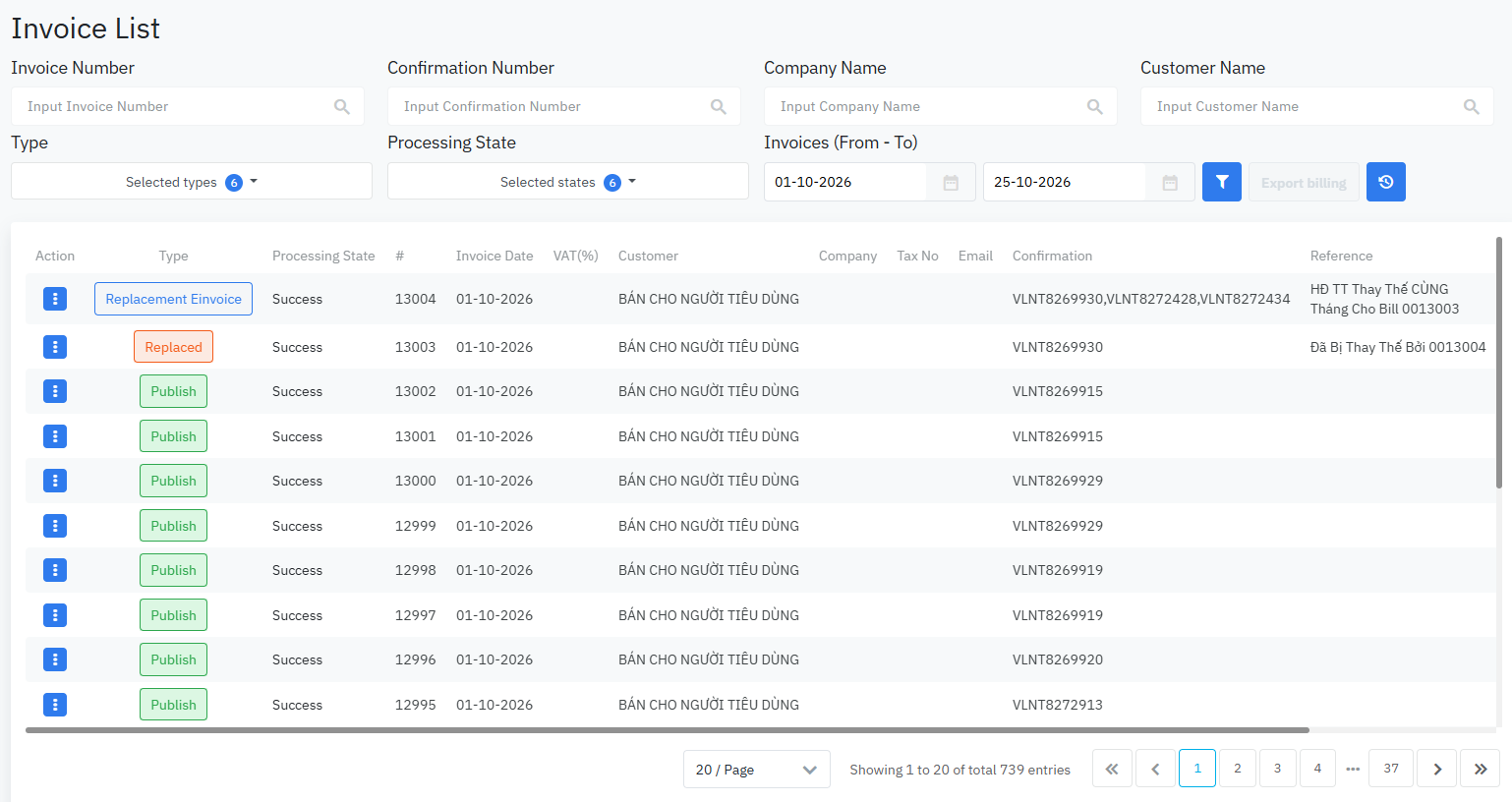The width and height of the screenshot is (1512, 802).
Task: Go to the first page of results
Action: [x=1112, y=769]
